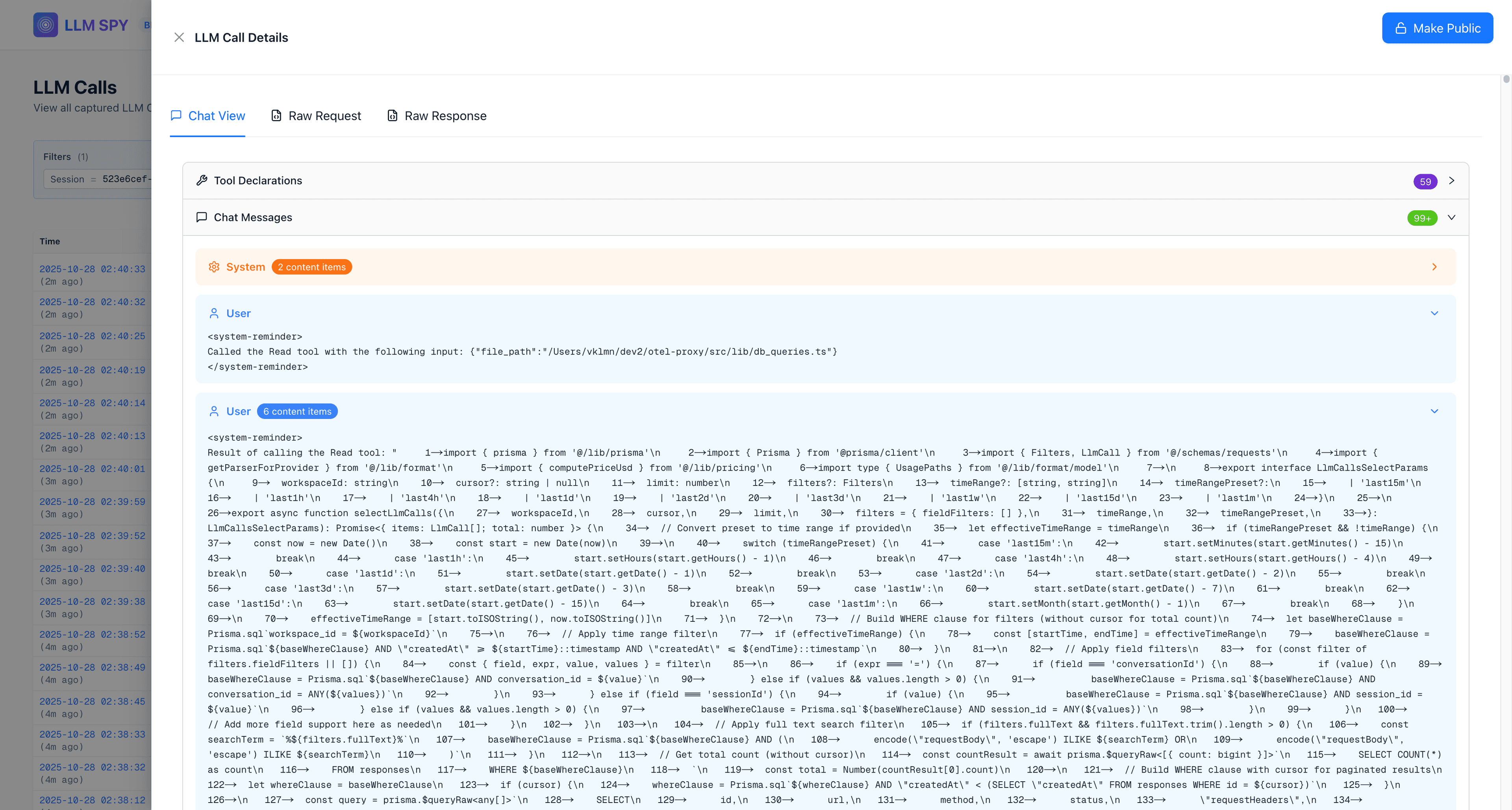Click the Make Public button
This screenshot has width=1512, height=810.
[1438, 28]
